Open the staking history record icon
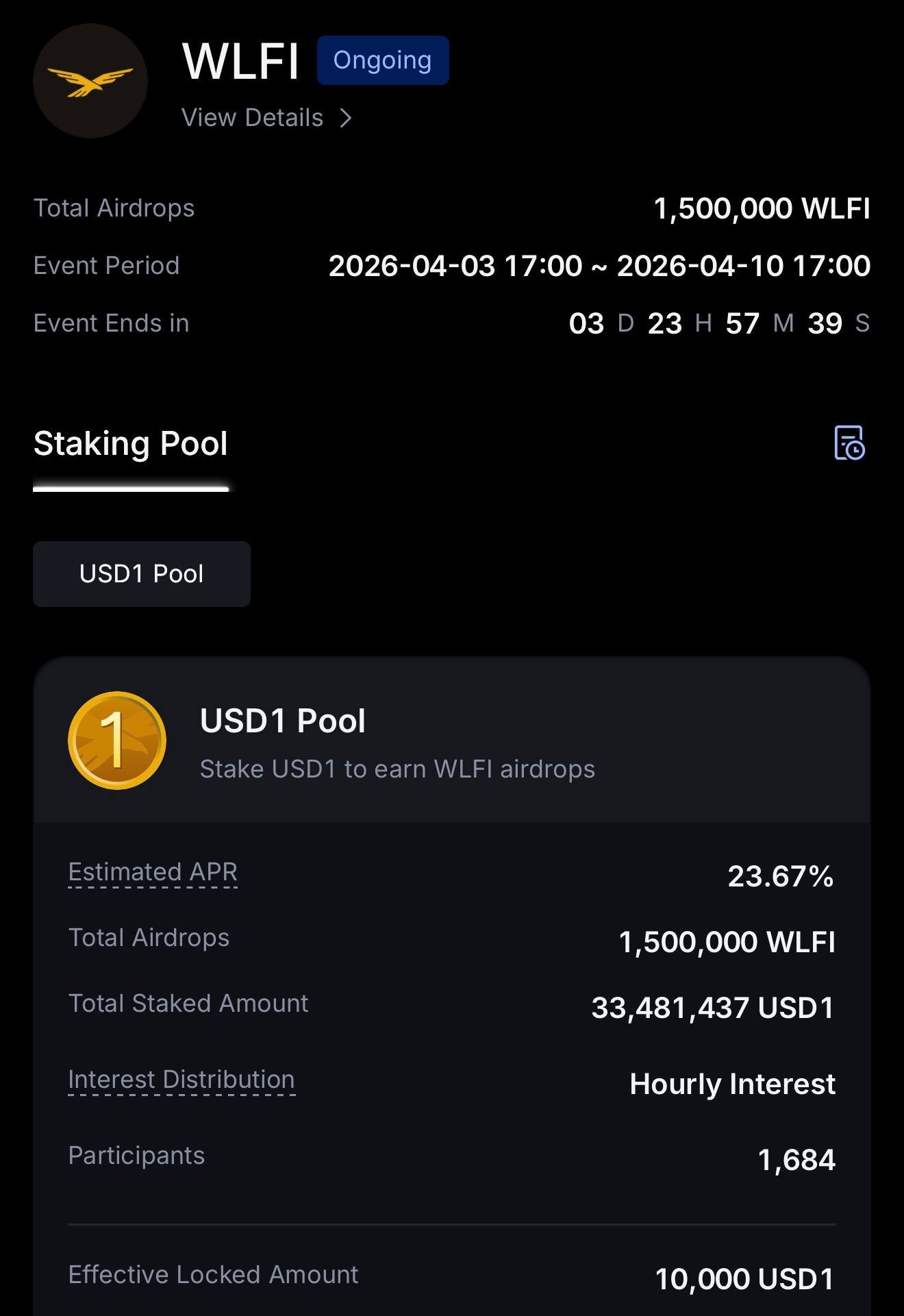 tap(849, 443)
